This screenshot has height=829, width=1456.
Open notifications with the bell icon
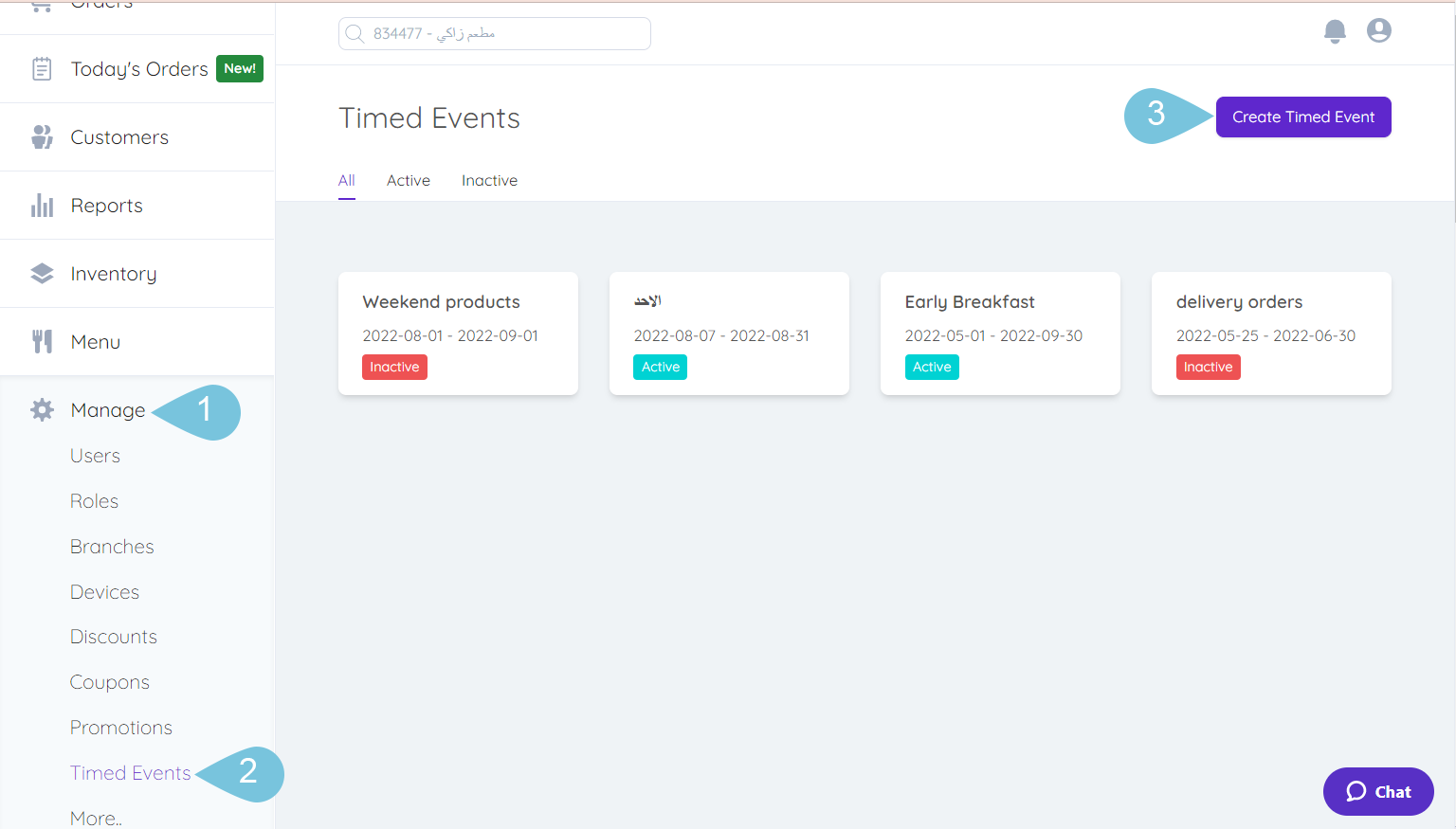coord(1335,30)
